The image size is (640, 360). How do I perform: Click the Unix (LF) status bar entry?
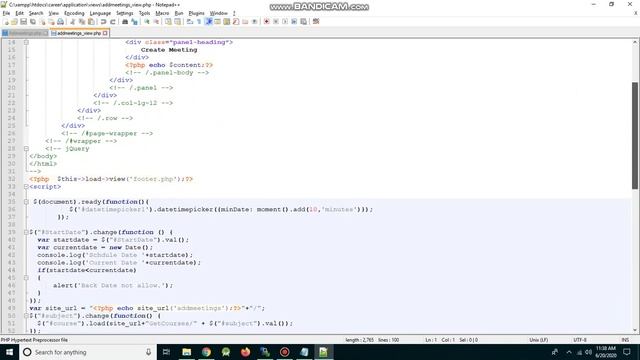[x=538, y=340]
